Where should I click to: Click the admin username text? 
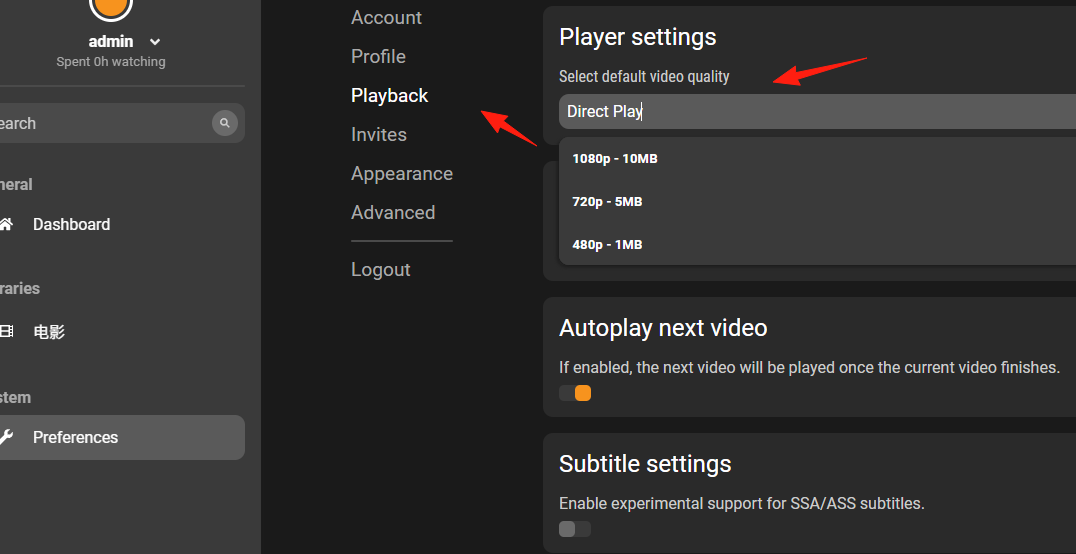click(110, 42)
